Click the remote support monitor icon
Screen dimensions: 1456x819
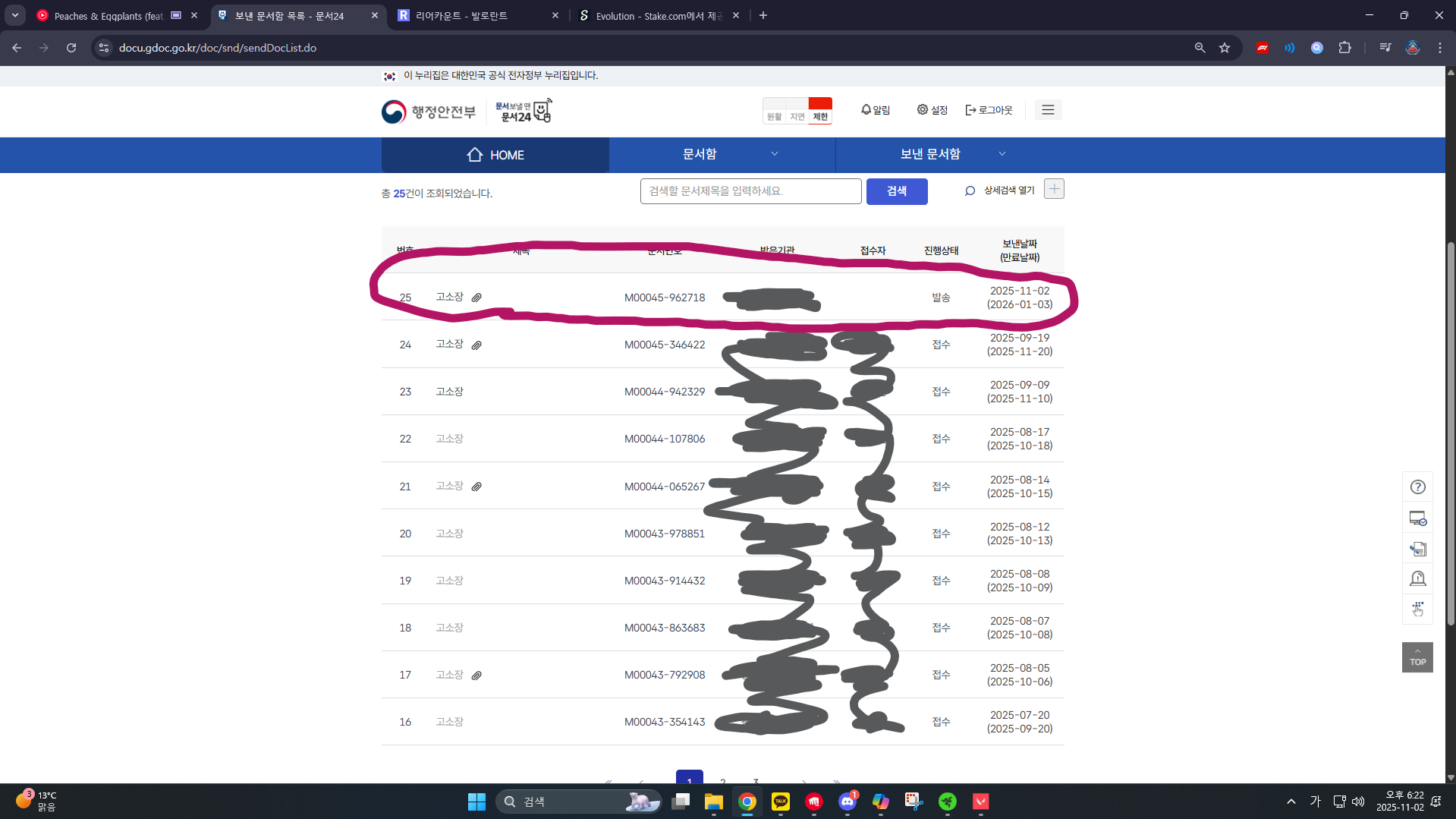(x=1417, y=518)
